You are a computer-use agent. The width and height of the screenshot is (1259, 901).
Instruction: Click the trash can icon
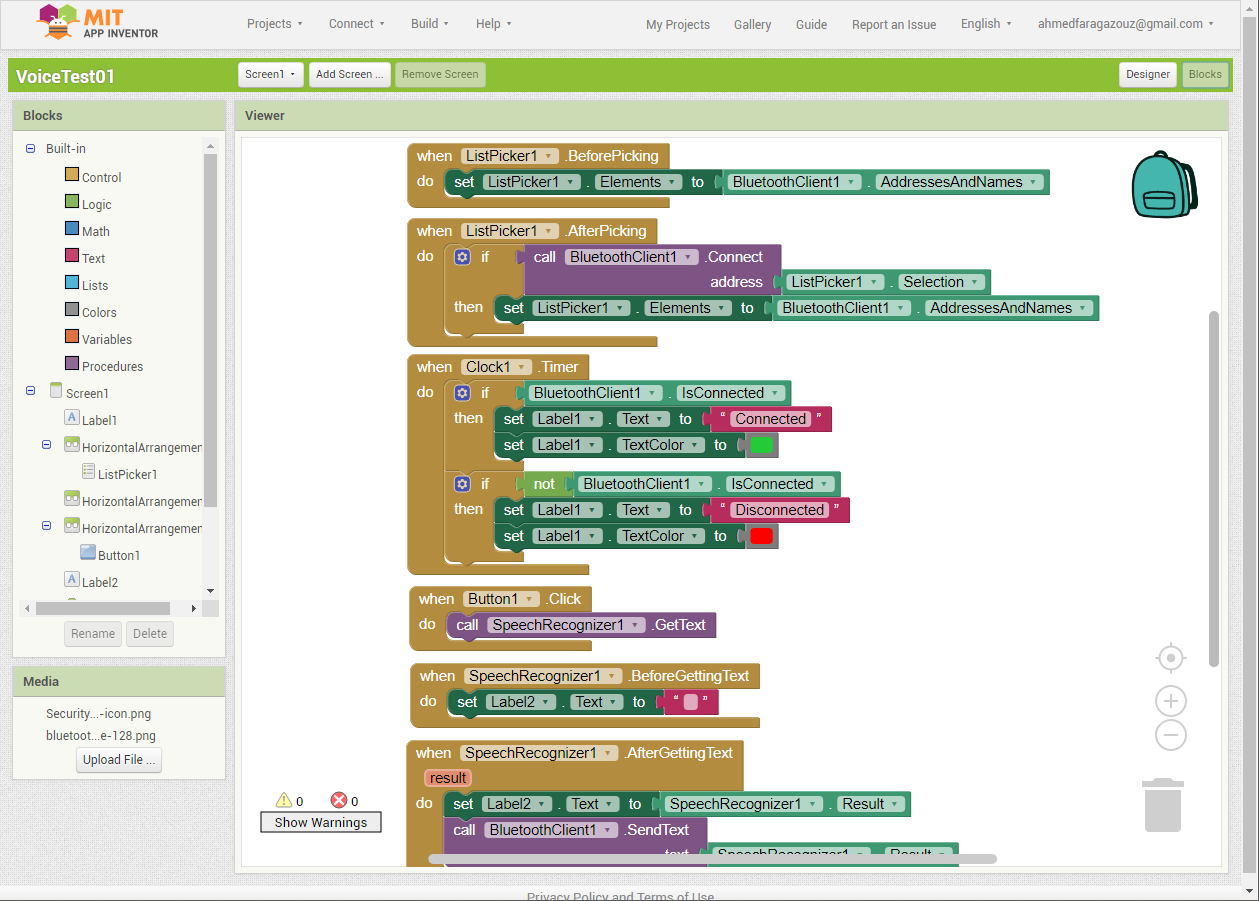pos(1163,805)
